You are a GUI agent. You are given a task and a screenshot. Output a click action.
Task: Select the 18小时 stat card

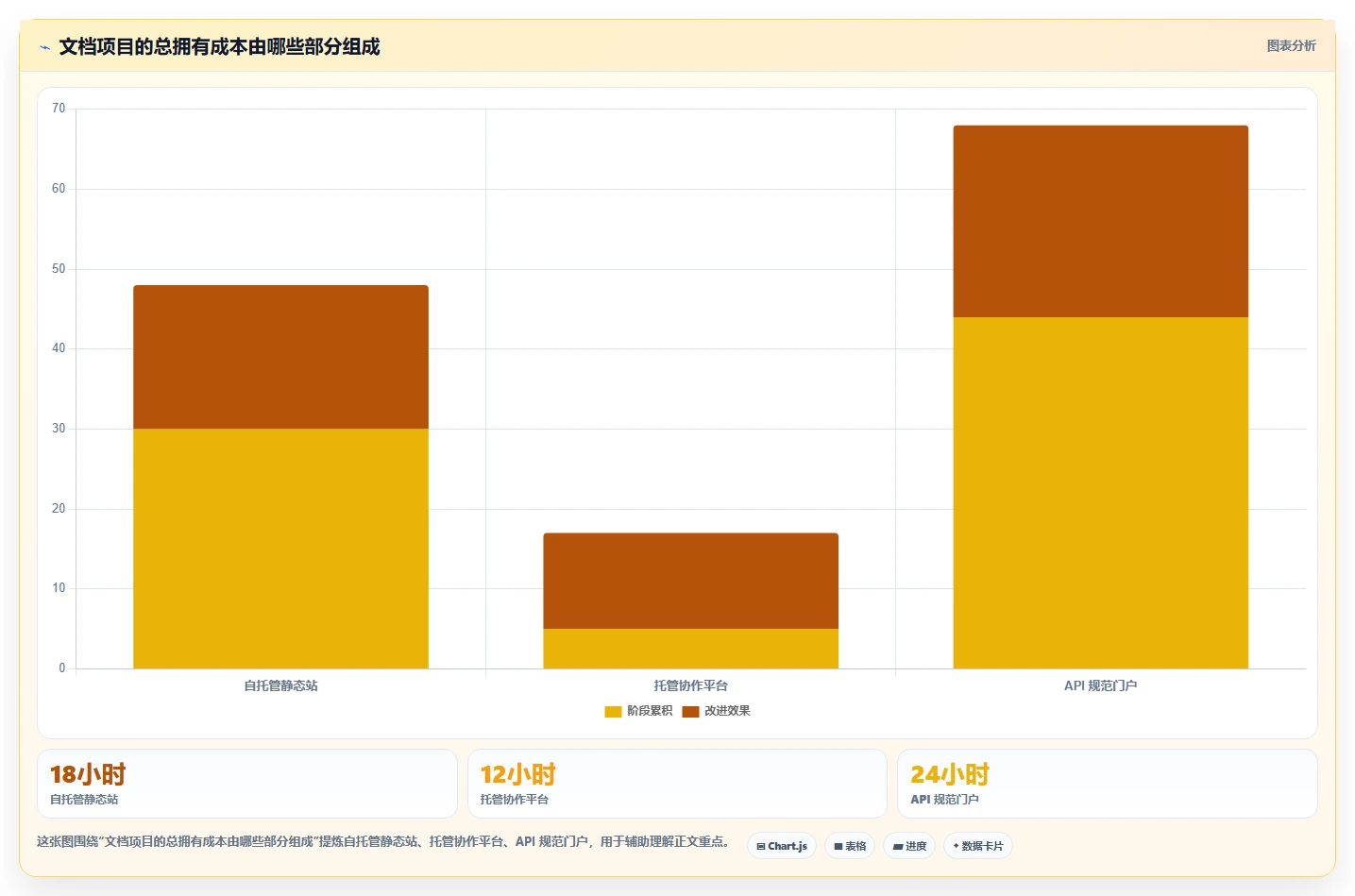(247, 784)
